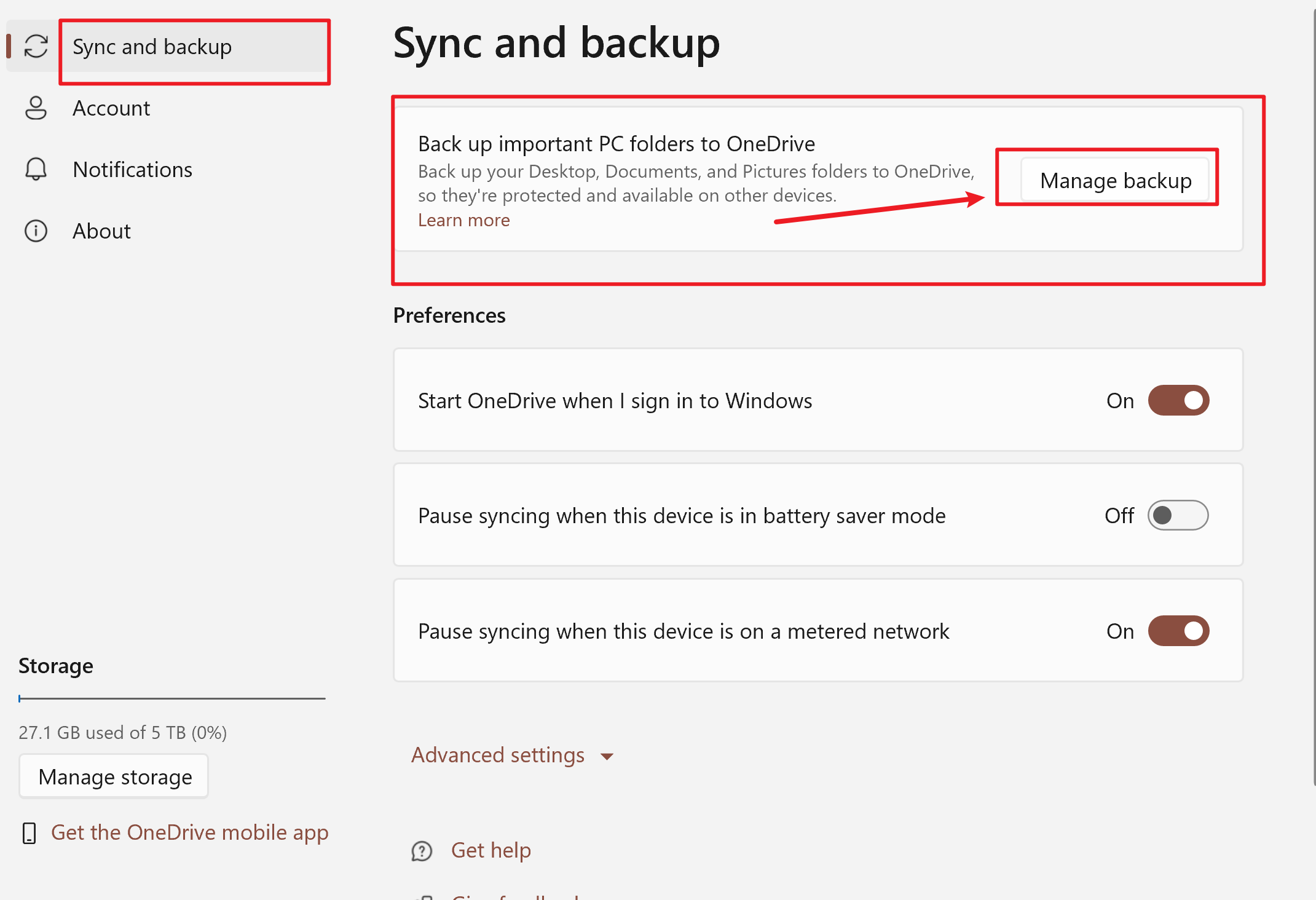Click the Get help question icon
Screen dimensions: 1316x900
[422, 851]
